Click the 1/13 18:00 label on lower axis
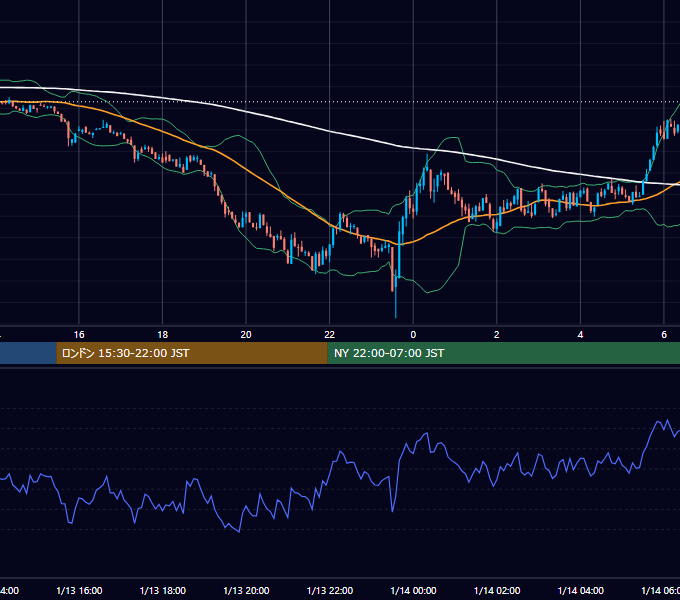 [x=163, y=590]
